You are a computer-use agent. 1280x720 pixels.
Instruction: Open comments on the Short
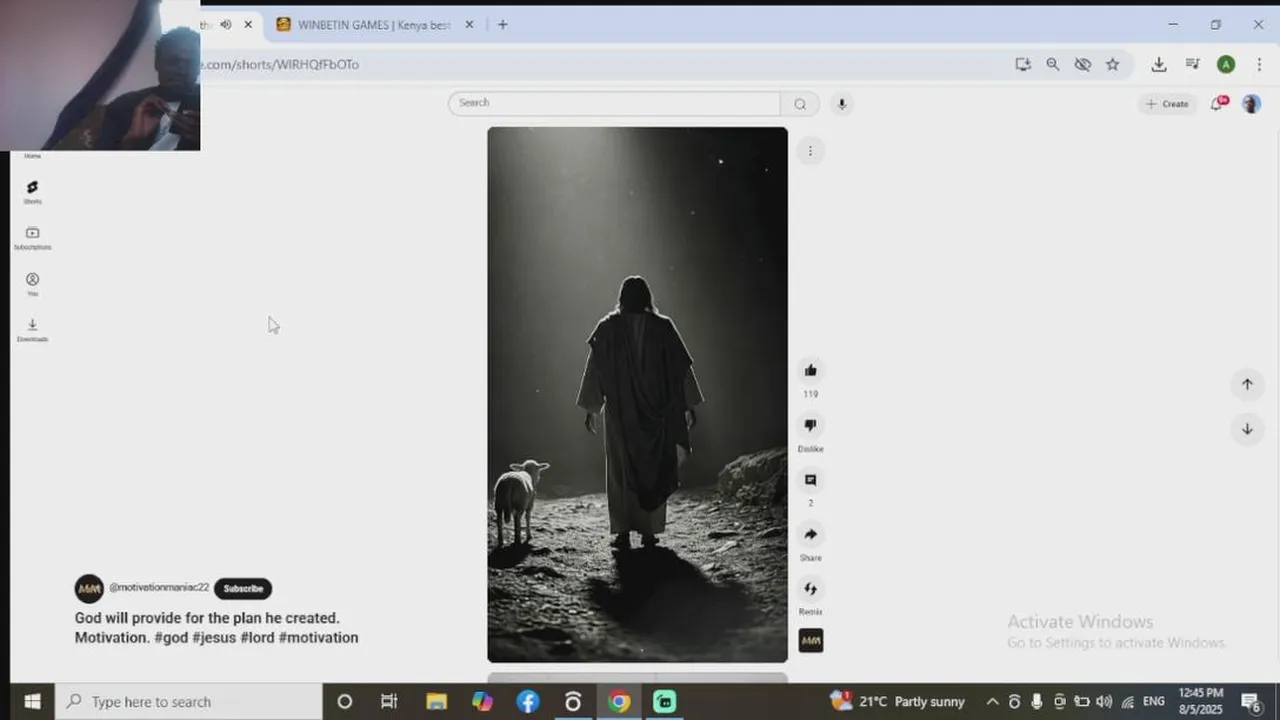(x=811, y=480)
